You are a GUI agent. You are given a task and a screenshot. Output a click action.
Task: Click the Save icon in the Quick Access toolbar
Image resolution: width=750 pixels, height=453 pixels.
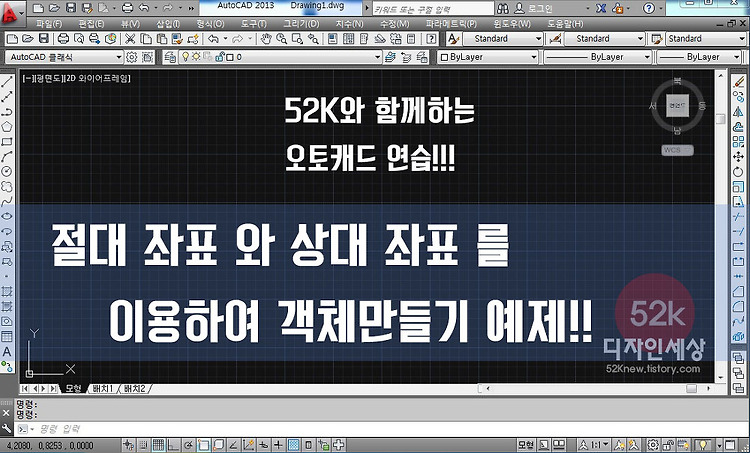[x=70, y=8]
